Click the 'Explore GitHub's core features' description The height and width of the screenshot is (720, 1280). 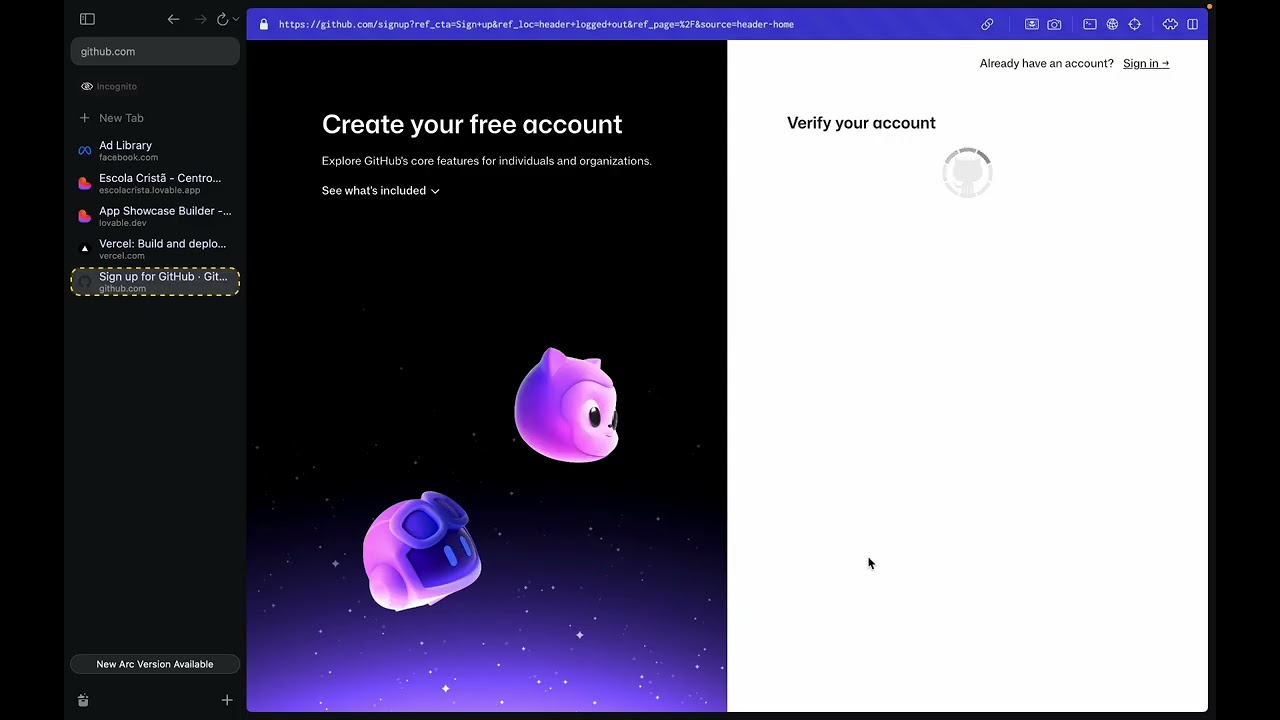pyautogui.click(x=486, y=161)
